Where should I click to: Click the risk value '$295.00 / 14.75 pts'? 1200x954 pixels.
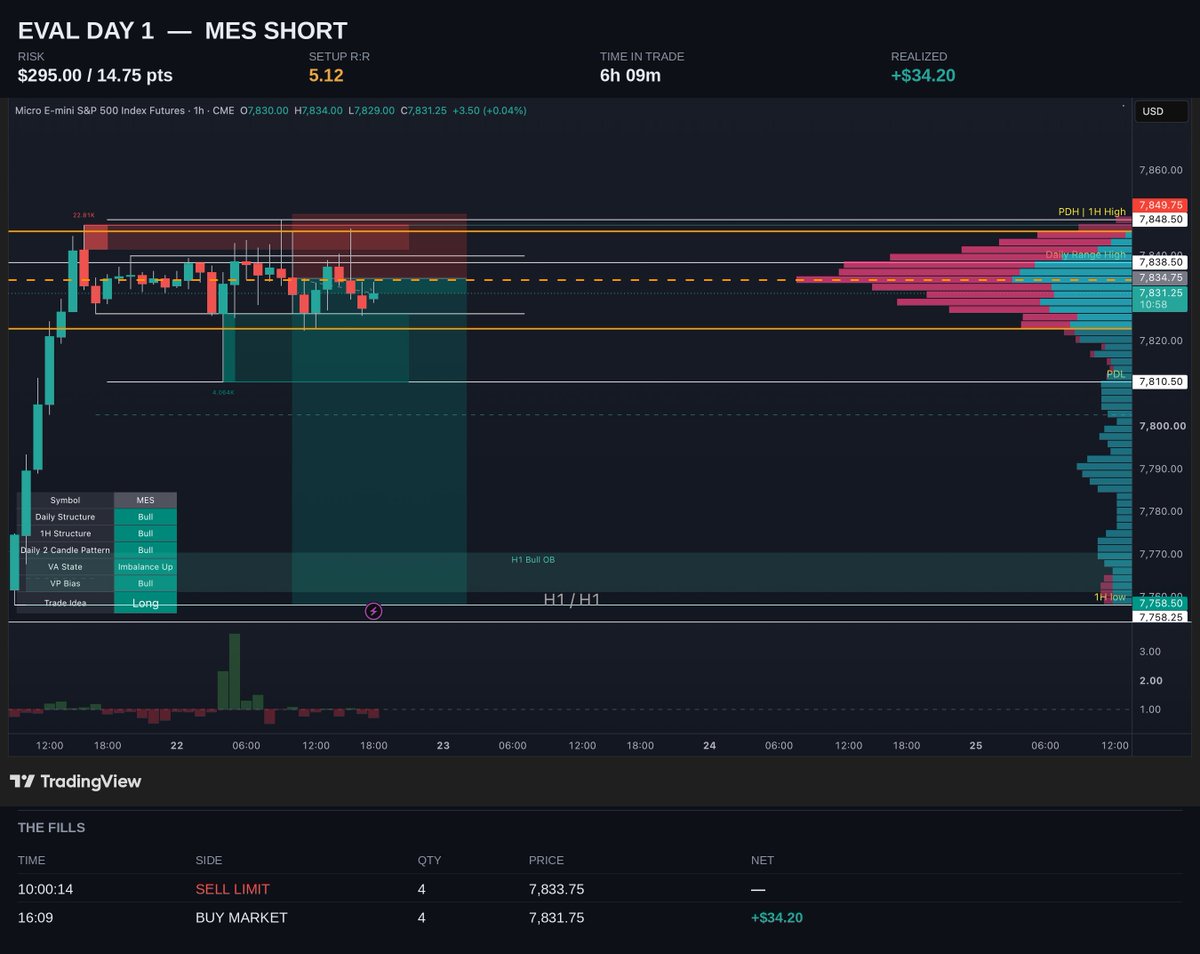click(95, 75)
